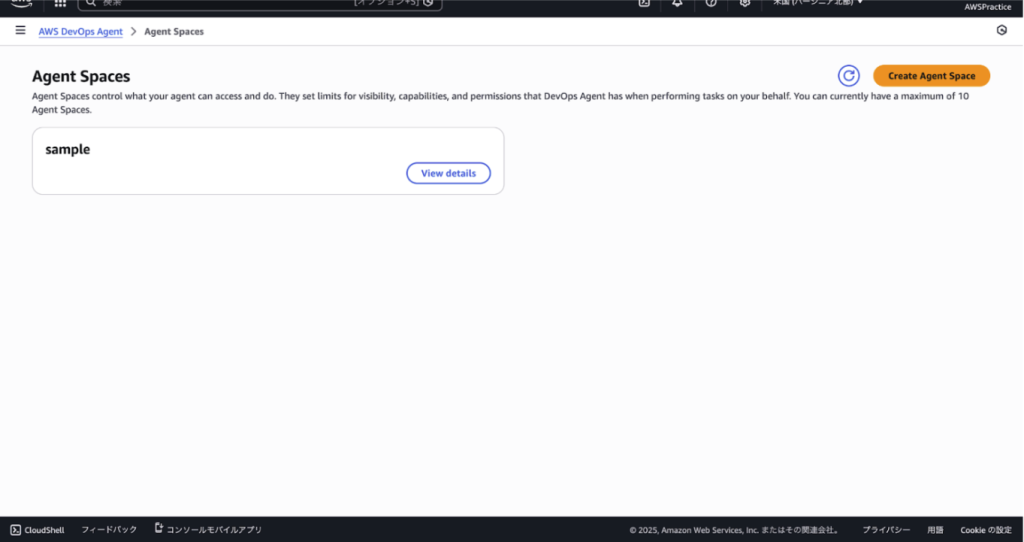Expand the region selector dropdown
Screen dimensions: 1024x542
[x=817, y=3]
